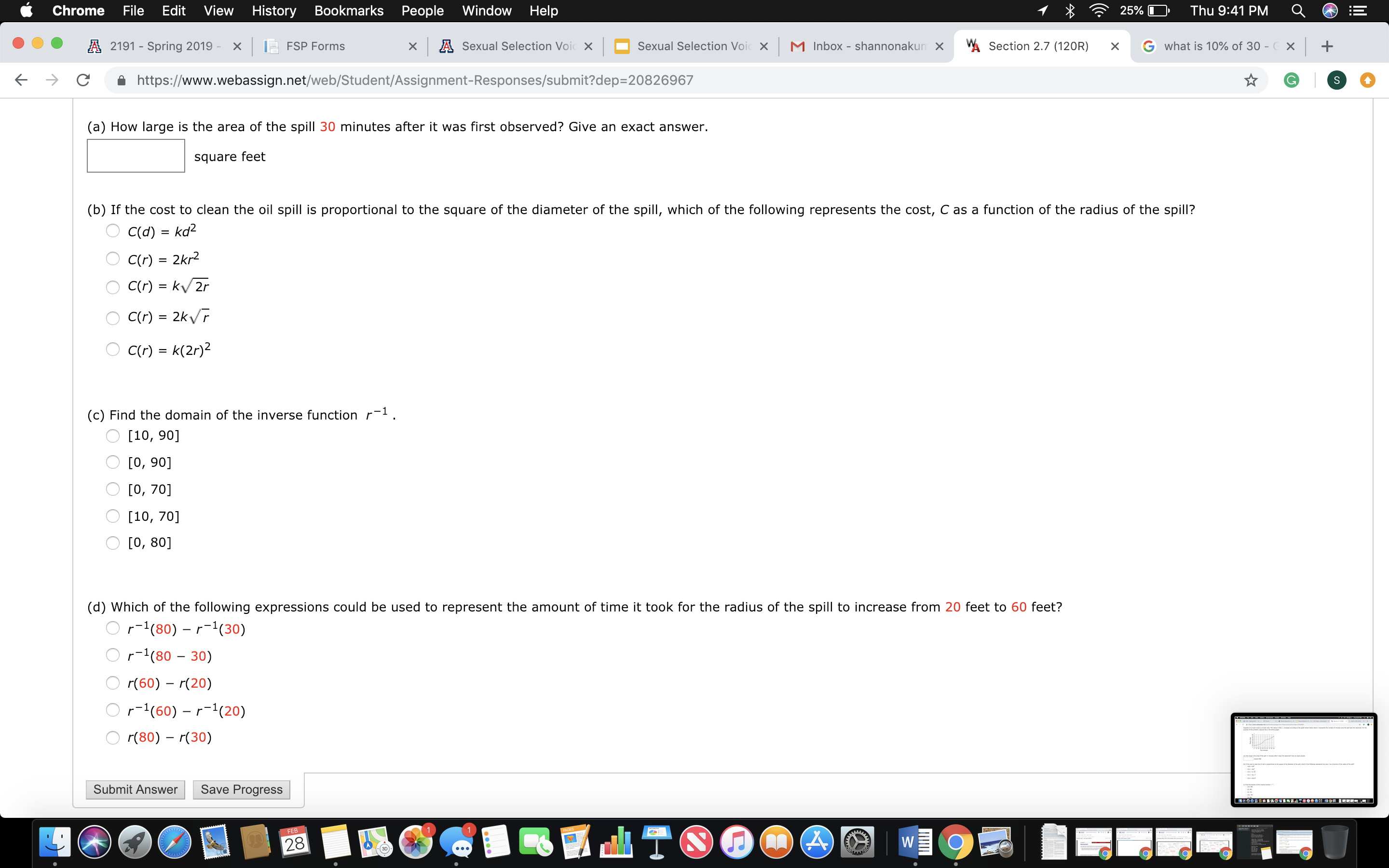Viewport: 1389px width, 868px height.
Task: Open a new tab with the plus icon
Action: tap(1327, 46)
